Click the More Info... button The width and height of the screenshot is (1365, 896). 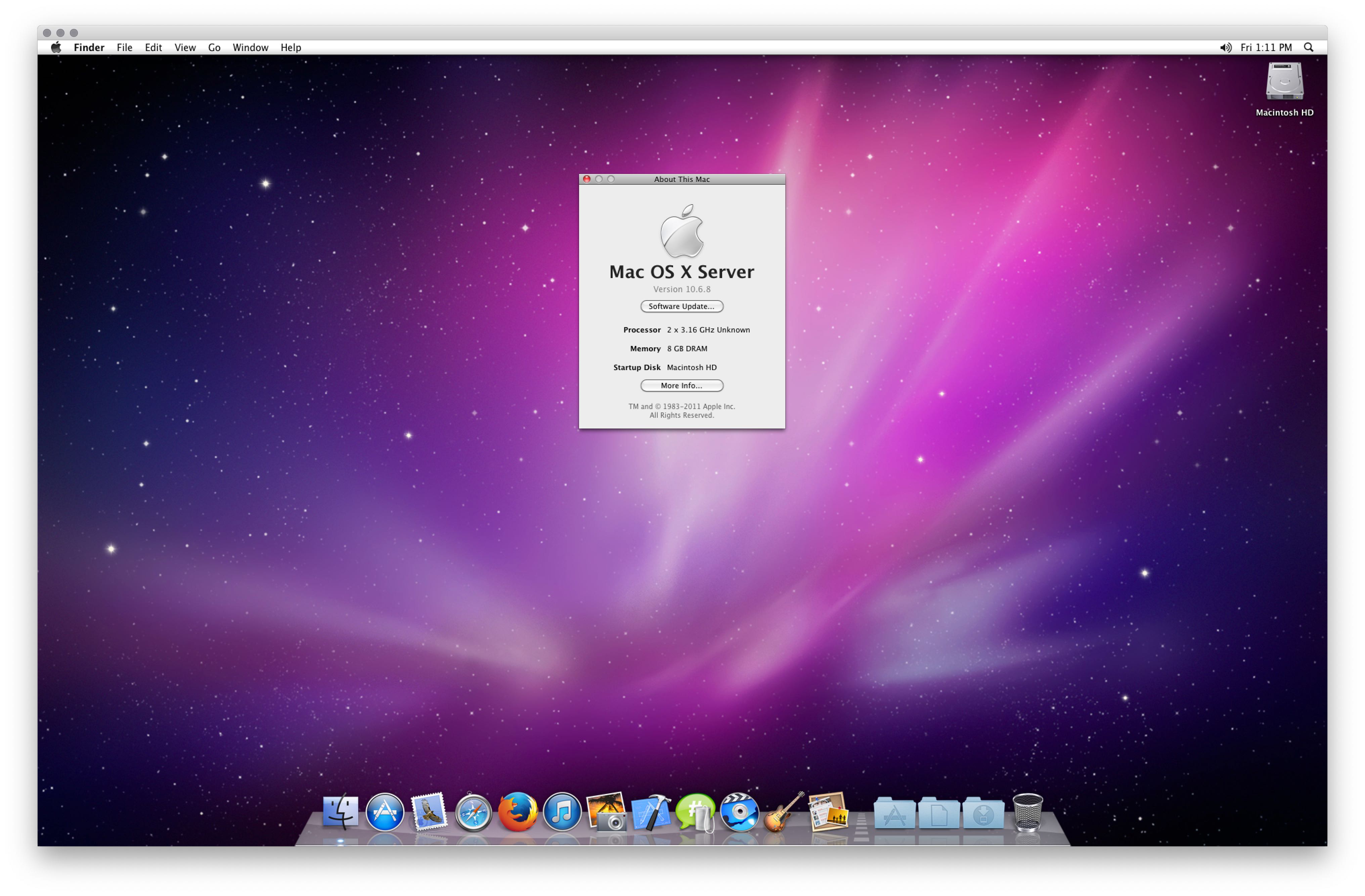681,386
